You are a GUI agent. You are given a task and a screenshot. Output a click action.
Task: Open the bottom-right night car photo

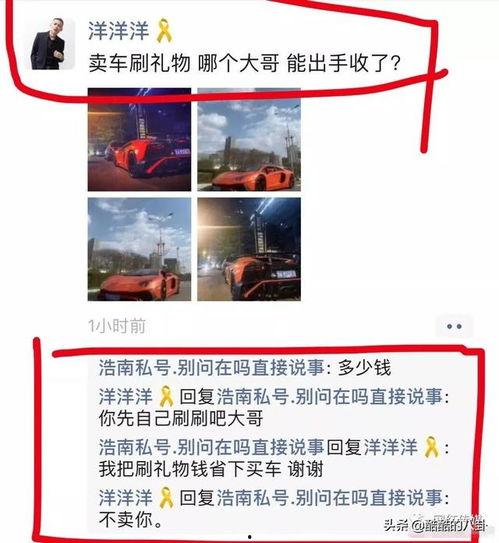(249, 249)
